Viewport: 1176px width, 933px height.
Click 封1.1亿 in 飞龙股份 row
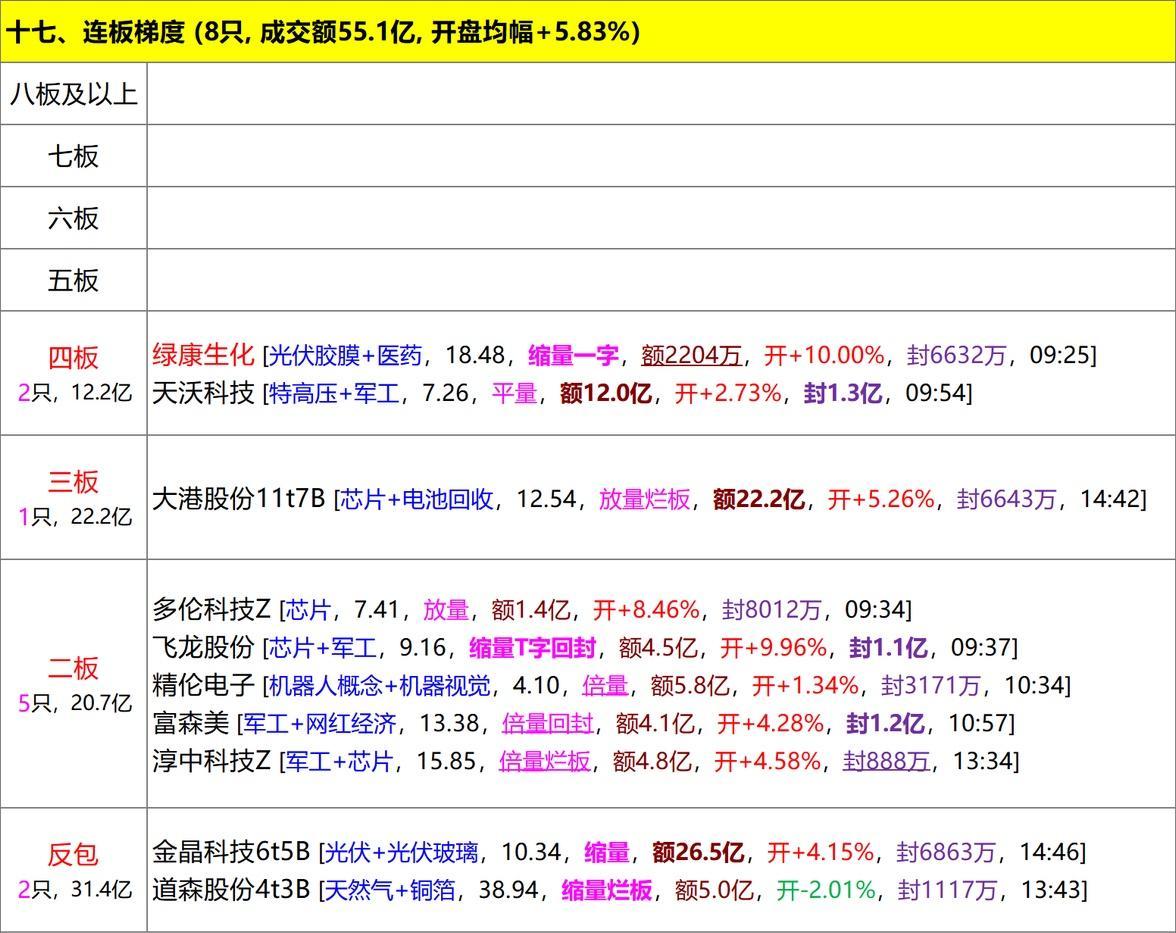889,648
